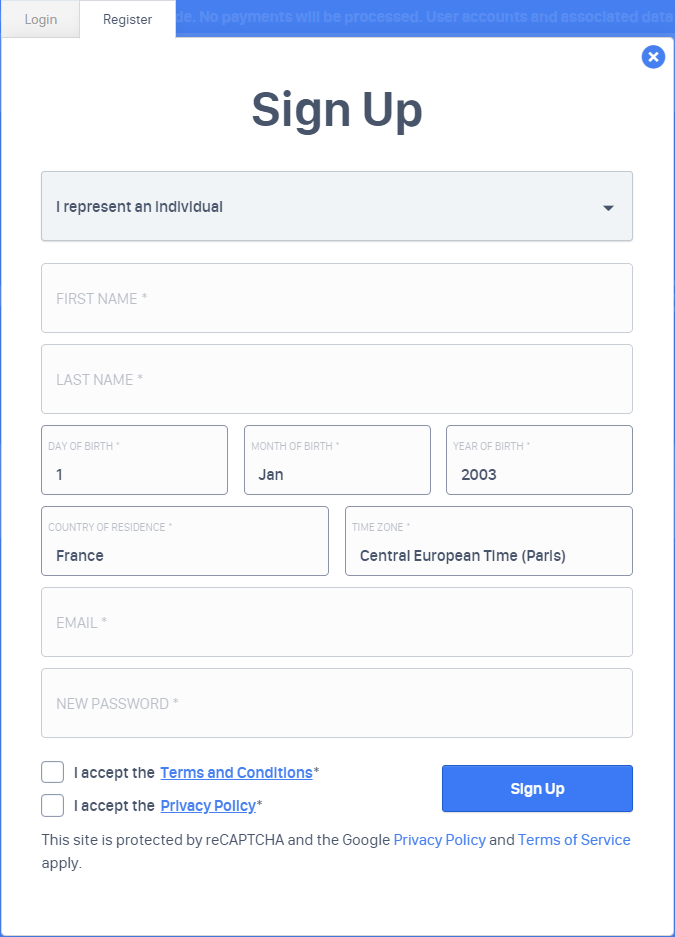The width and height of the screenshot is (675, 937).
Task: Focus the First Name field
Action: [337, 298]
